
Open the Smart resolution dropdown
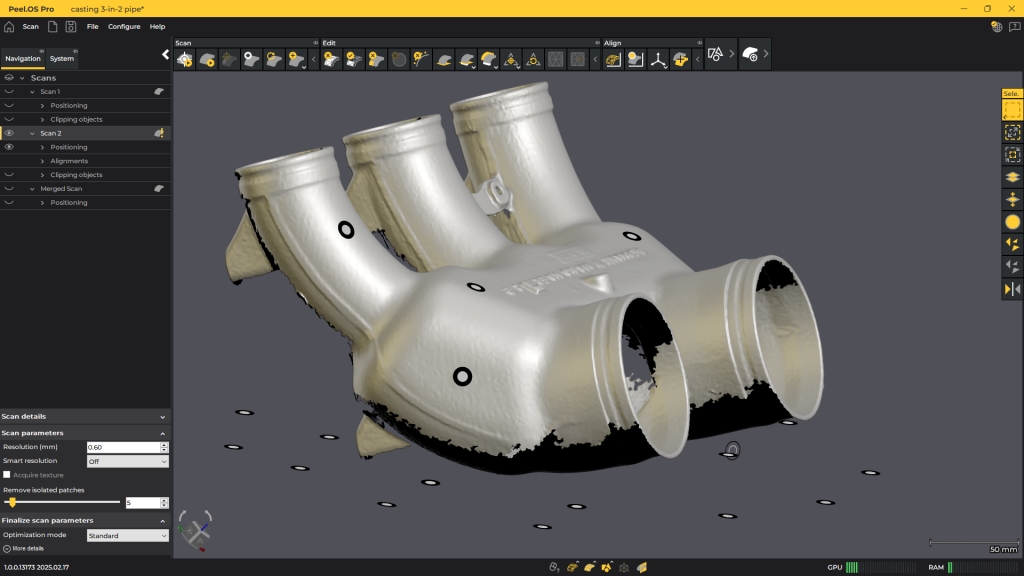(127, 461)
